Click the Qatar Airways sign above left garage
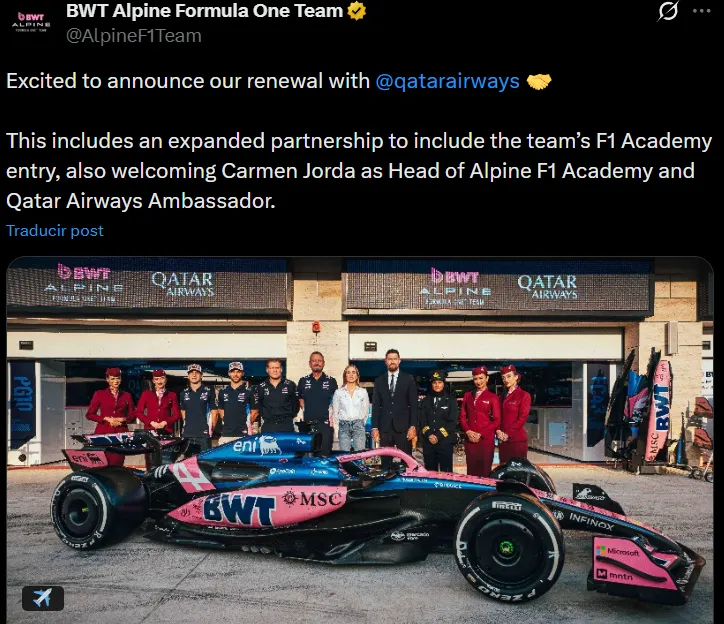The height and width of the screenshot is (624, 724). (x=182, y=284)
